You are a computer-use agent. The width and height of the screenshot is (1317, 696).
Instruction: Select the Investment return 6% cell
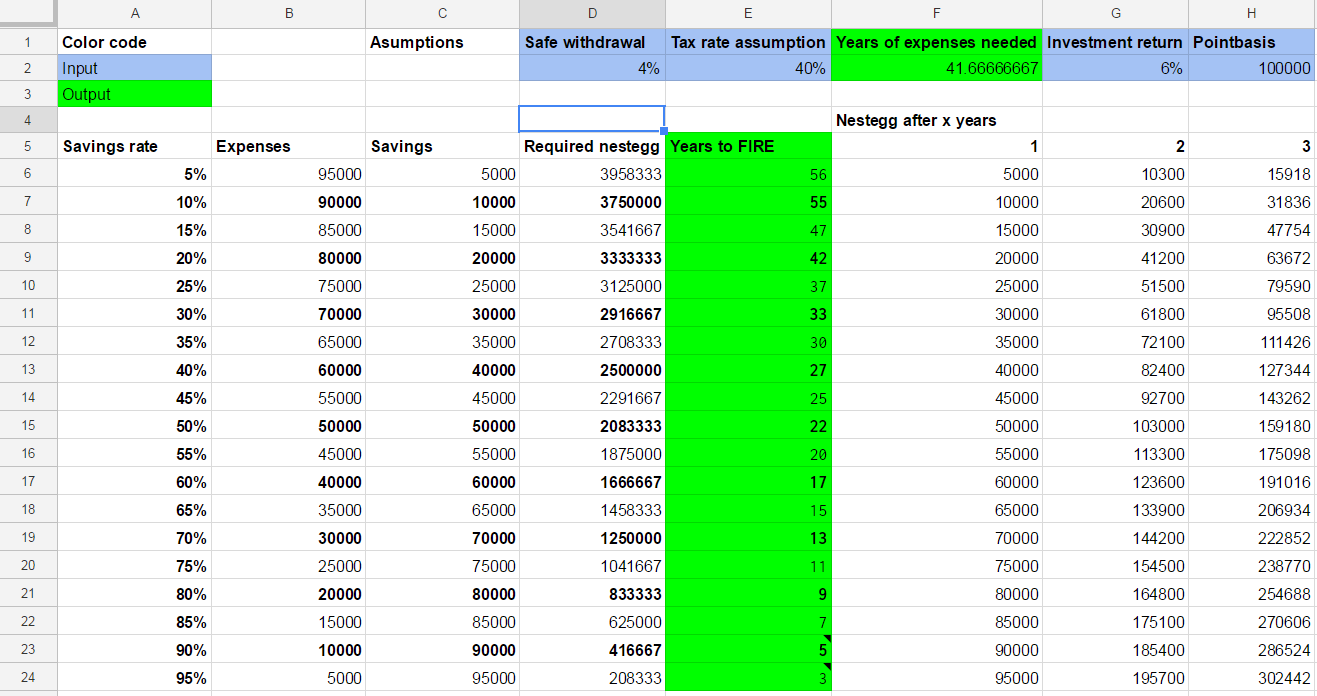pyautogui.click(x=1115, y=68)
